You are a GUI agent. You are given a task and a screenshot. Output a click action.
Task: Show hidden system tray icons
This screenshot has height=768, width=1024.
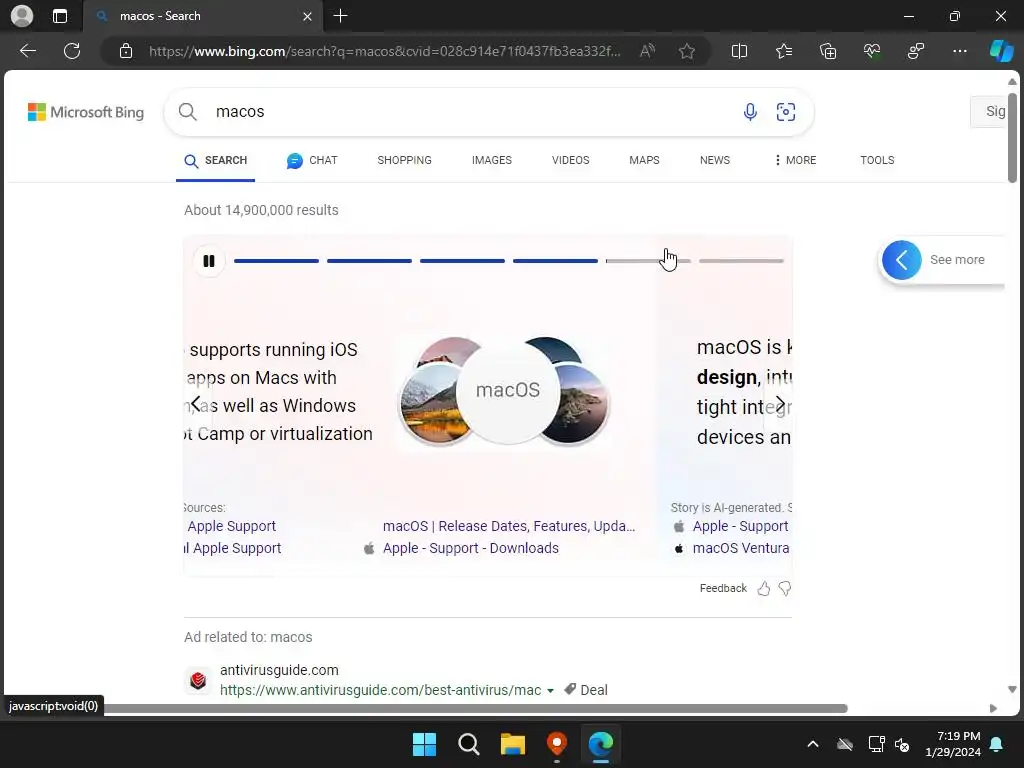pos(812,744)
